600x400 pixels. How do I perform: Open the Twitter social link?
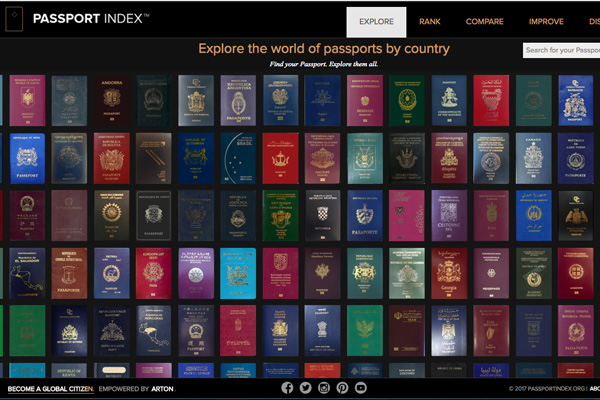pyautogui.click(x=306, y=388)
